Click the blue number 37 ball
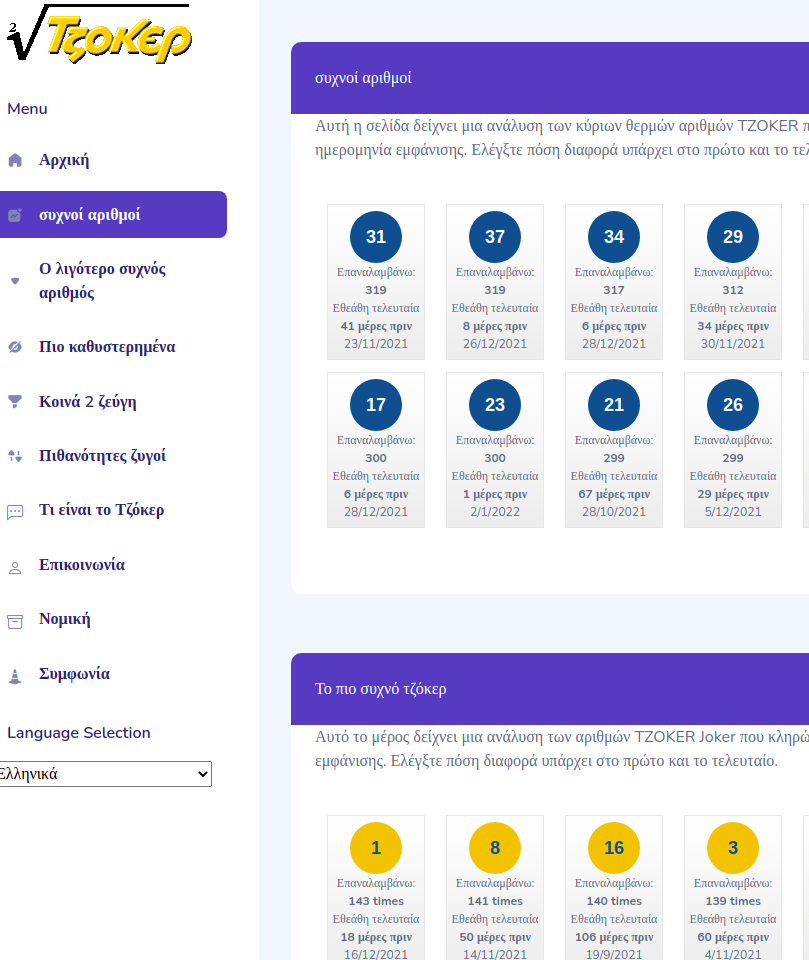This screenshot has height=960, width=809. (x=495, y=237)
